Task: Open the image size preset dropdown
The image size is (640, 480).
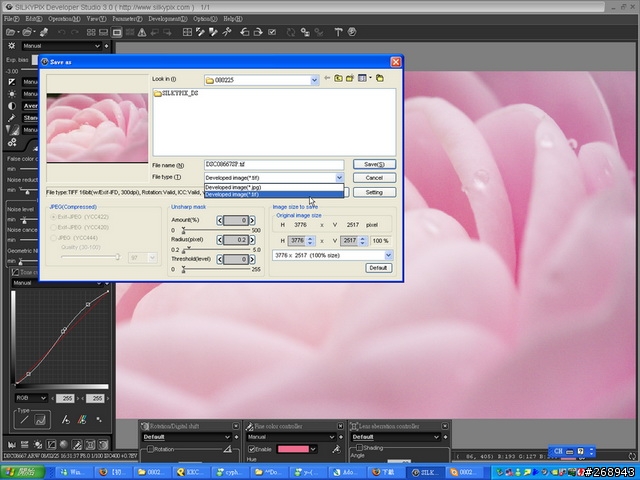Action: click(388, 256)
